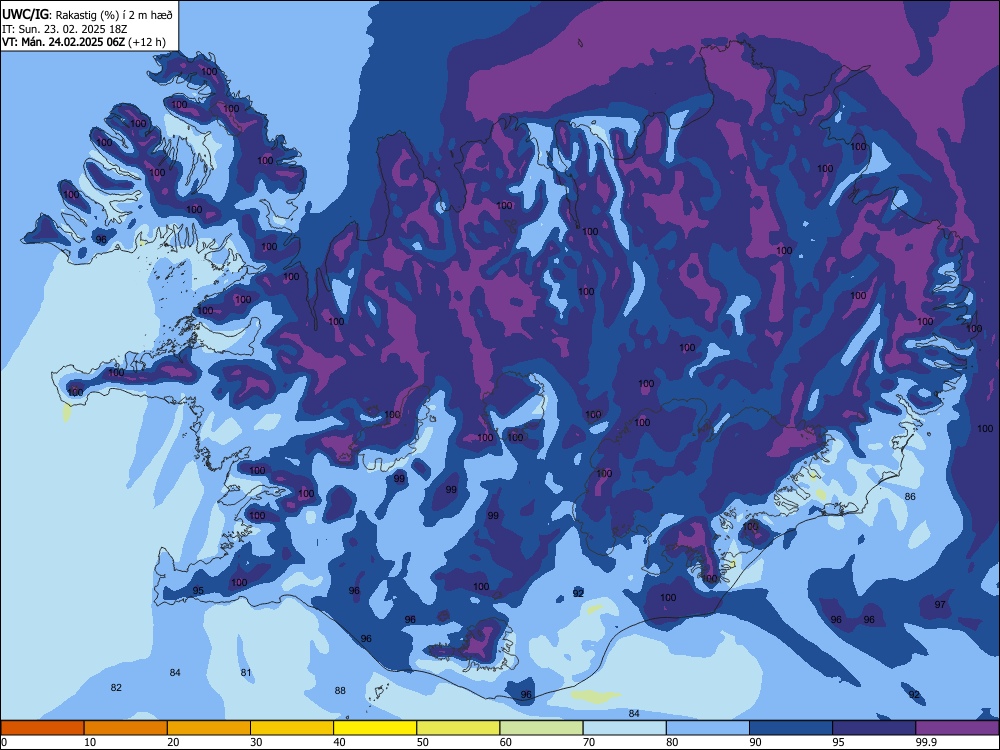
Task: Click the '10' legend tick label
Action: point(90,742)
